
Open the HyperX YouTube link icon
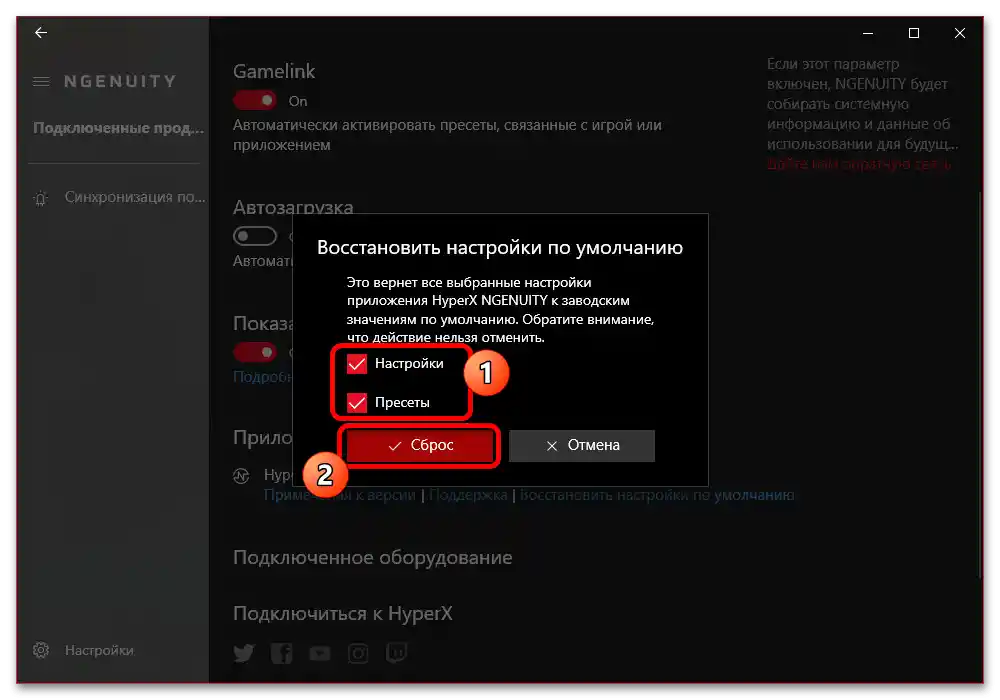point(320,653)
